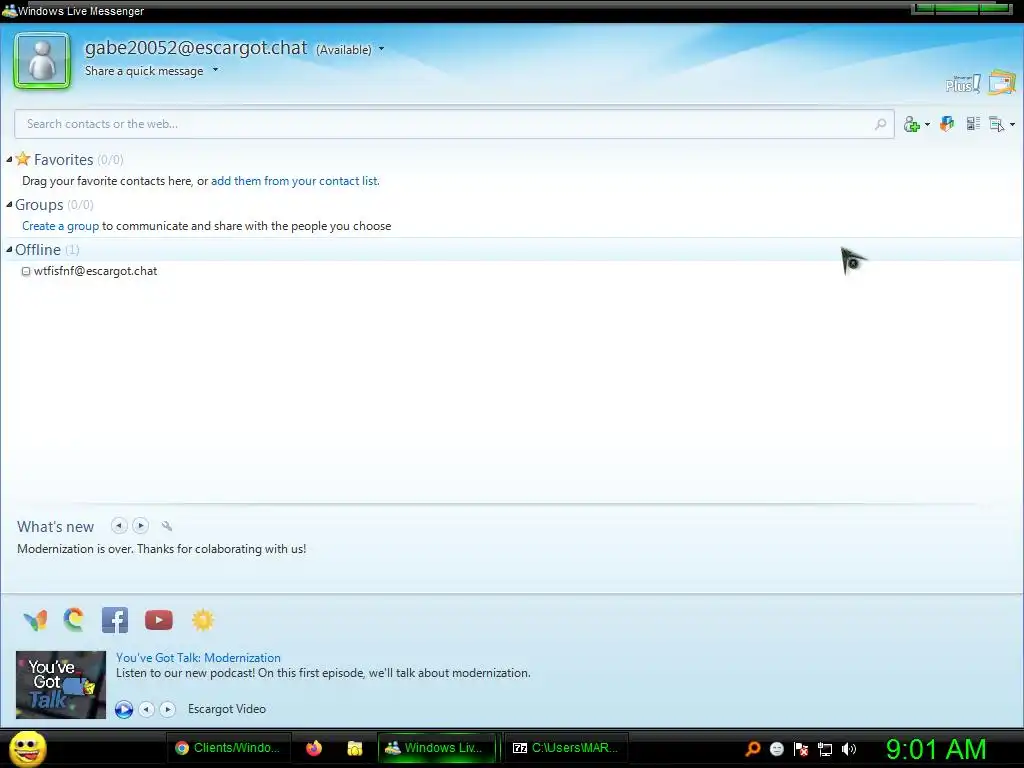Click the network tray icon
Screen dimensions: 1024x768
click(825, 750)
